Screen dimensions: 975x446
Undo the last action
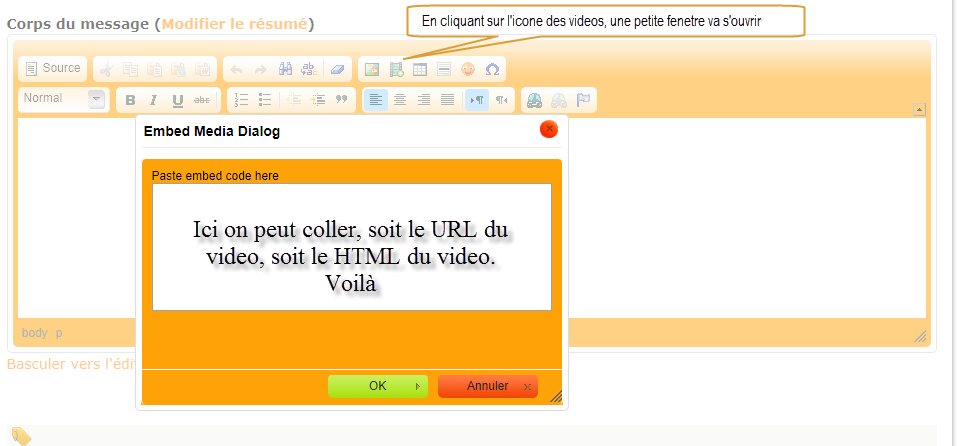click(x=236, y=69)
